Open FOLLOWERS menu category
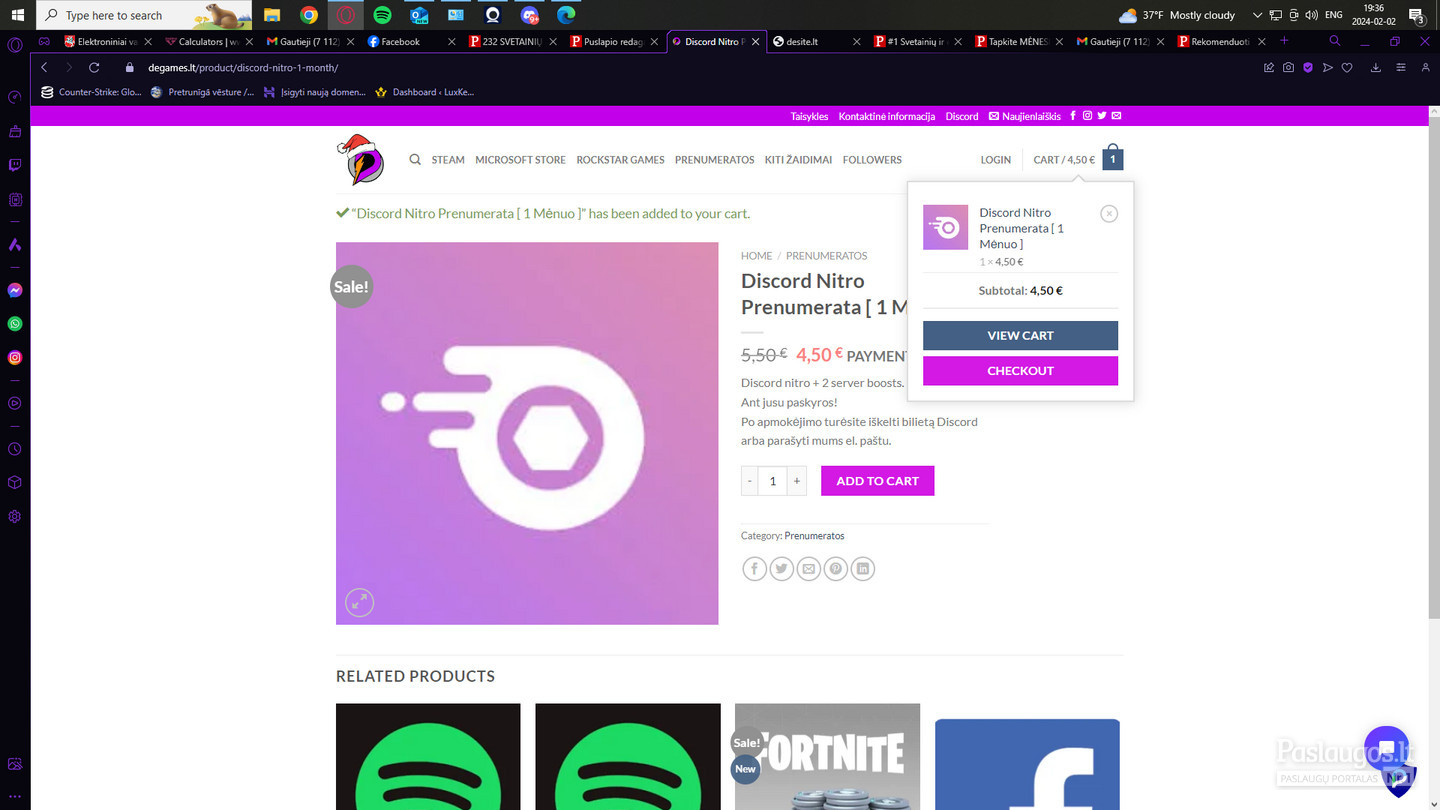The image size is (1440, 810). pos(872,160)
